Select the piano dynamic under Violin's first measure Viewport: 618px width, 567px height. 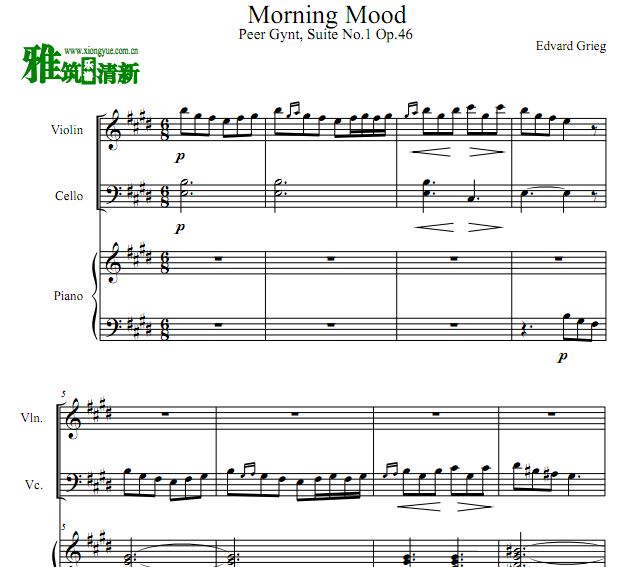click(x=180, y=157)
